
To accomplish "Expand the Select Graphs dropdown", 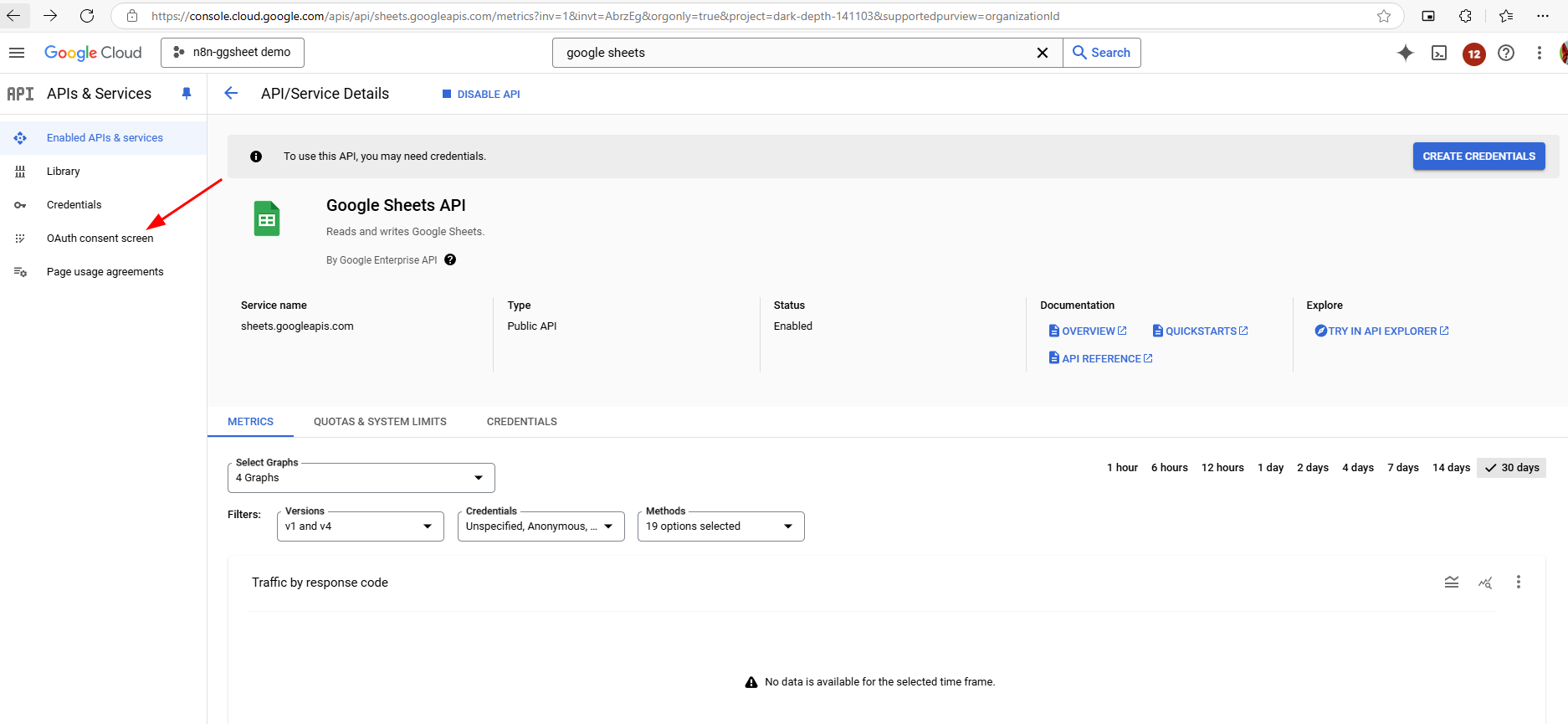I will (x=361, y=478).
